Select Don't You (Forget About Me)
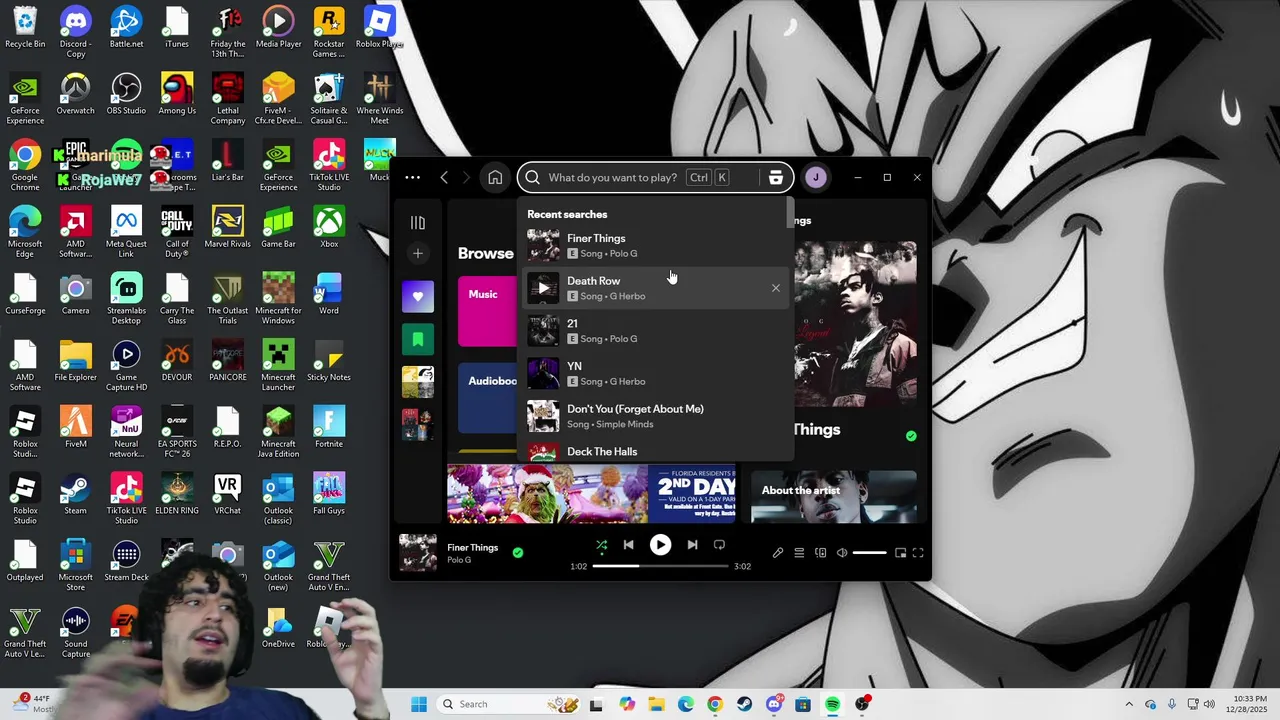The width and height of the screenshot is (1280, 720). point(655,416)
